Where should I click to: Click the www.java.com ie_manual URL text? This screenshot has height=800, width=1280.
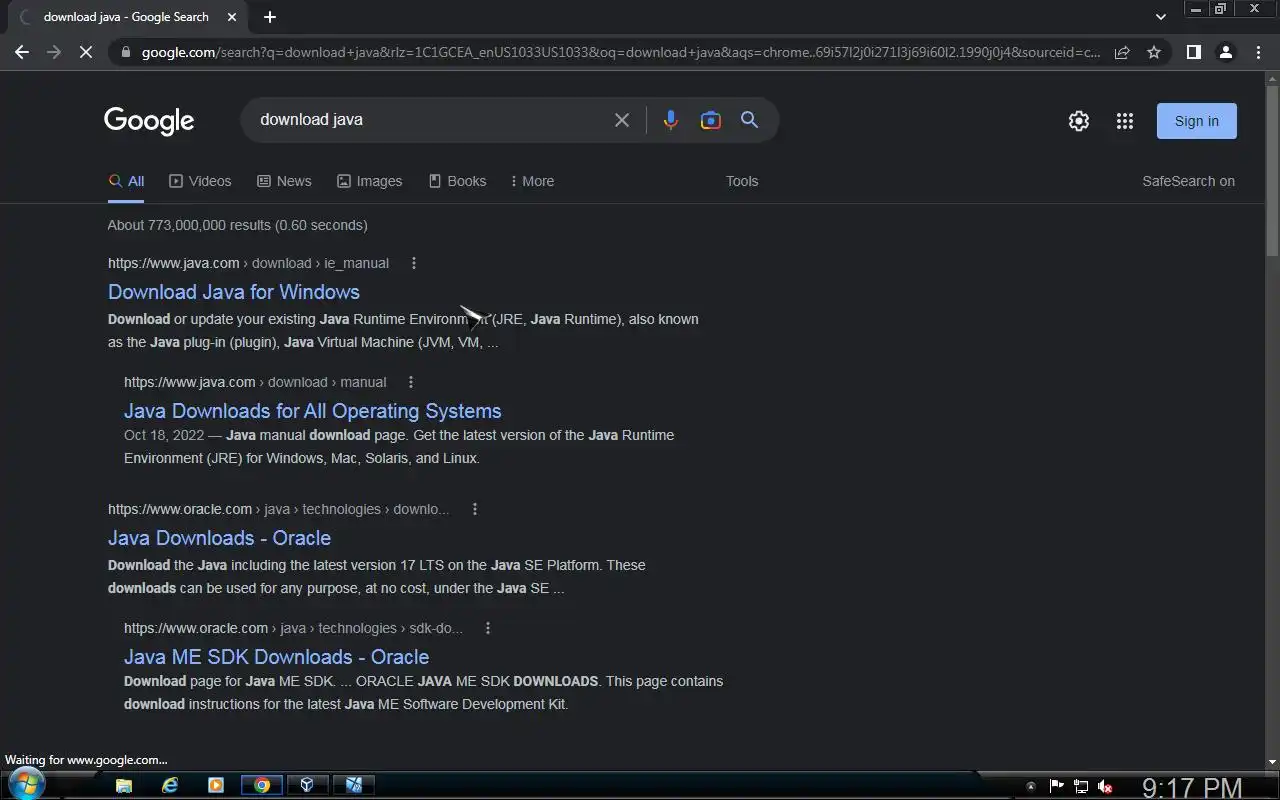click(248, 263)
